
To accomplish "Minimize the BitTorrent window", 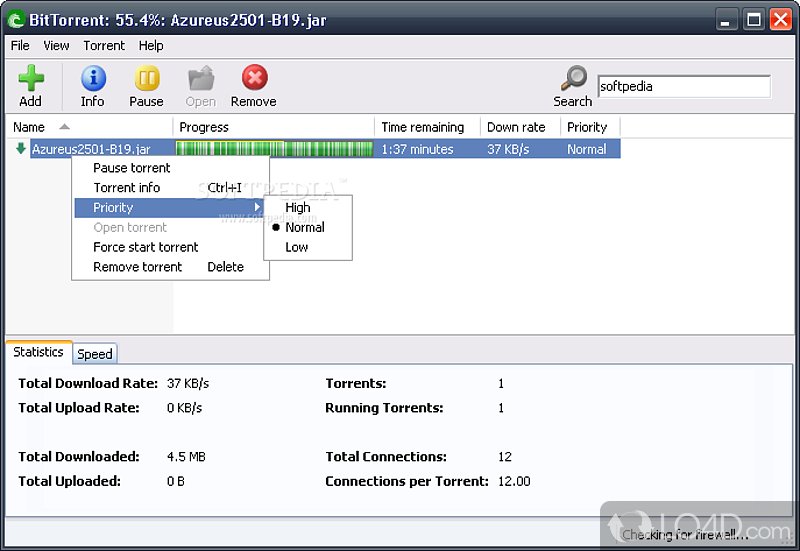I will point(726,20).
